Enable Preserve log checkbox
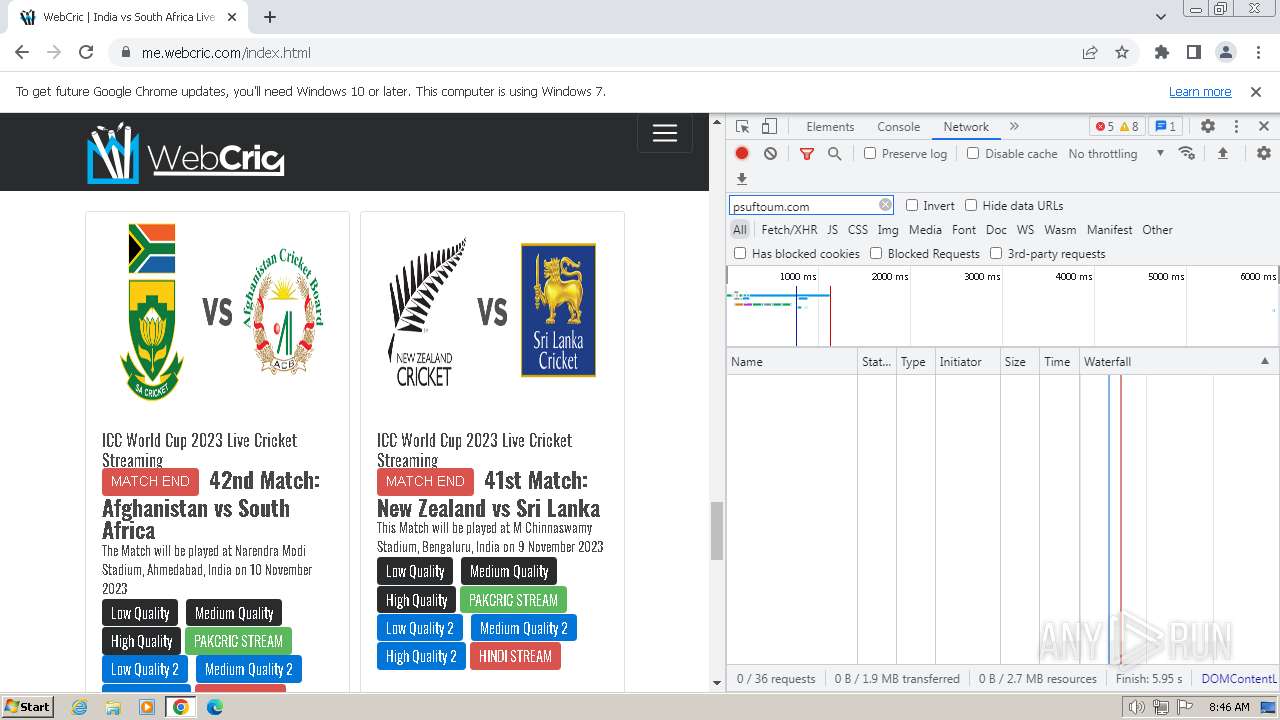 click(870, 153)
